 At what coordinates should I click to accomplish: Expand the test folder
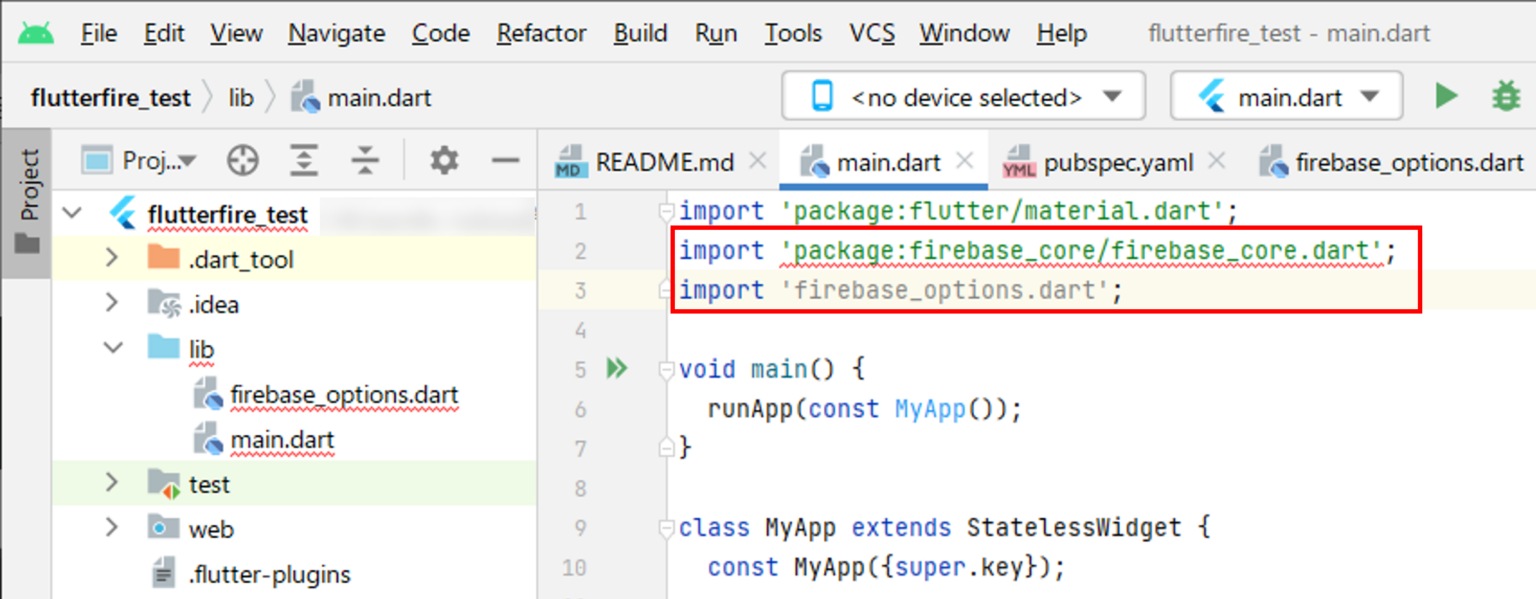[x=112, y=483]
